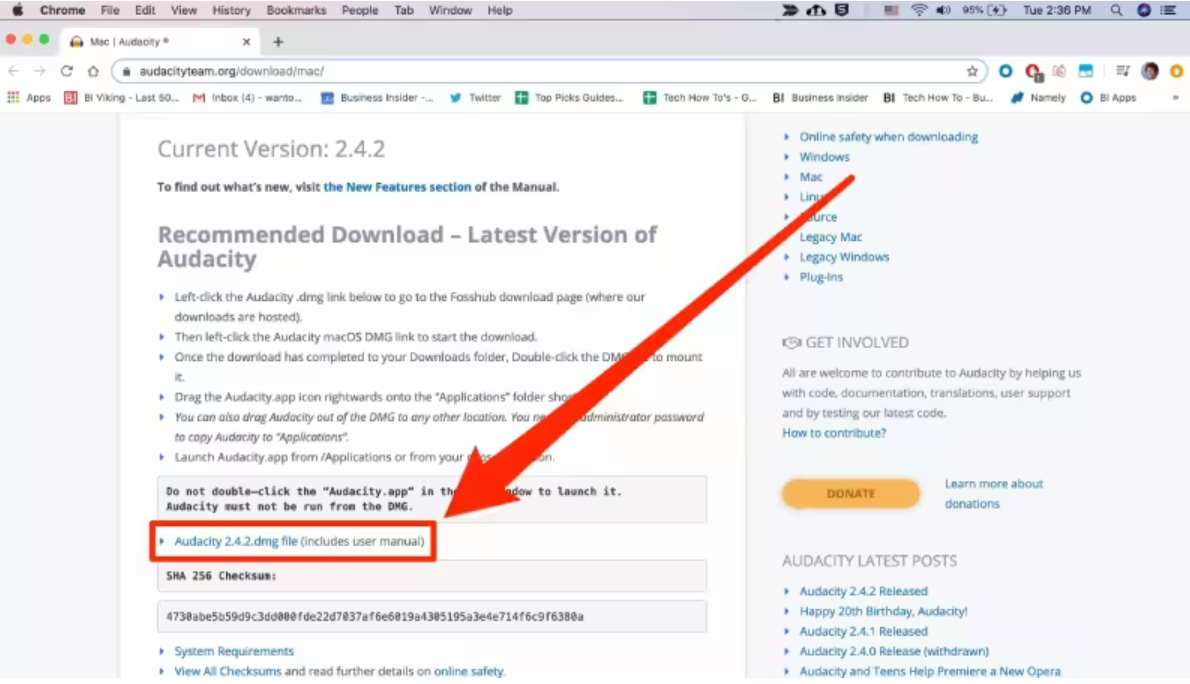Open the New Features section link
The width and height of the screenshot is (1190, 684).
pyautogui.click(x=397, y=187)
